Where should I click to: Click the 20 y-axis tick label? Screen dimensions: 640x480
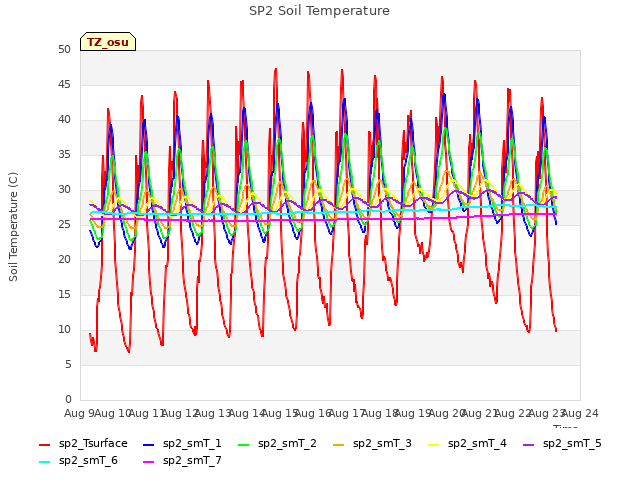(x=64, y=260)
